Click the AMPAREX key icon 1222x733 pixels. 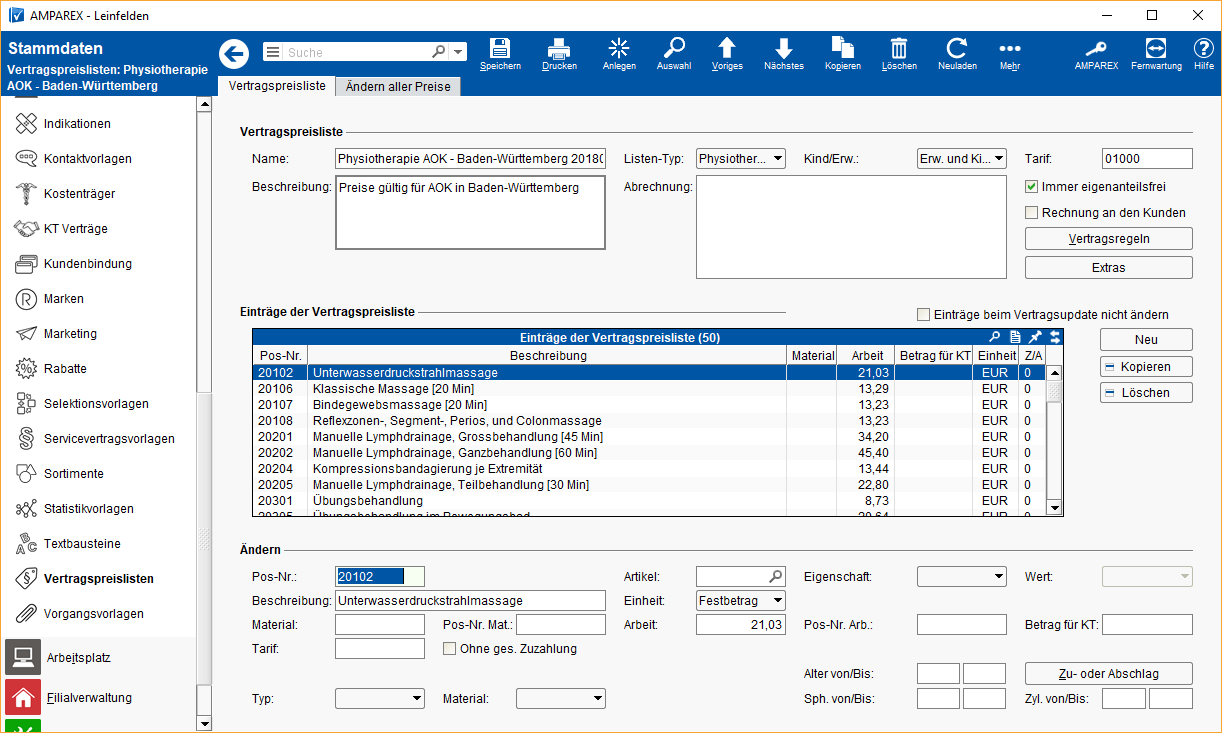[1097, 54]
